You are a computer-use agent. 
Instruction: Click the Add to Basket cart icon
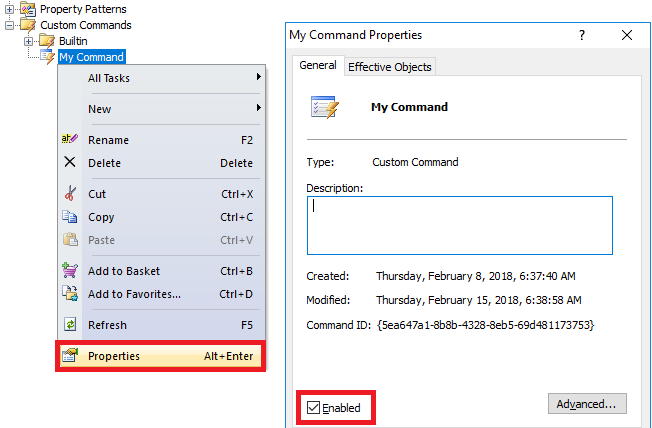[x=69, y=271]
